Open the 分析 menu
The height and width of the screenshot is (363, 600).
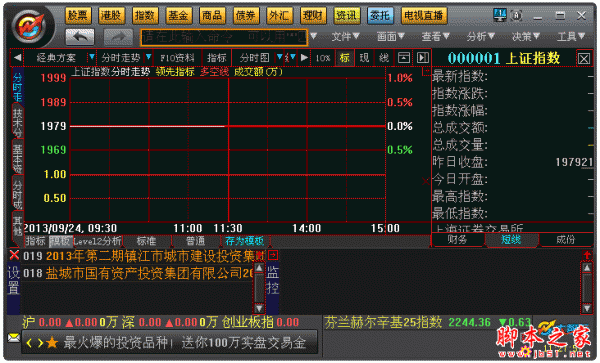tap(481, 36)
